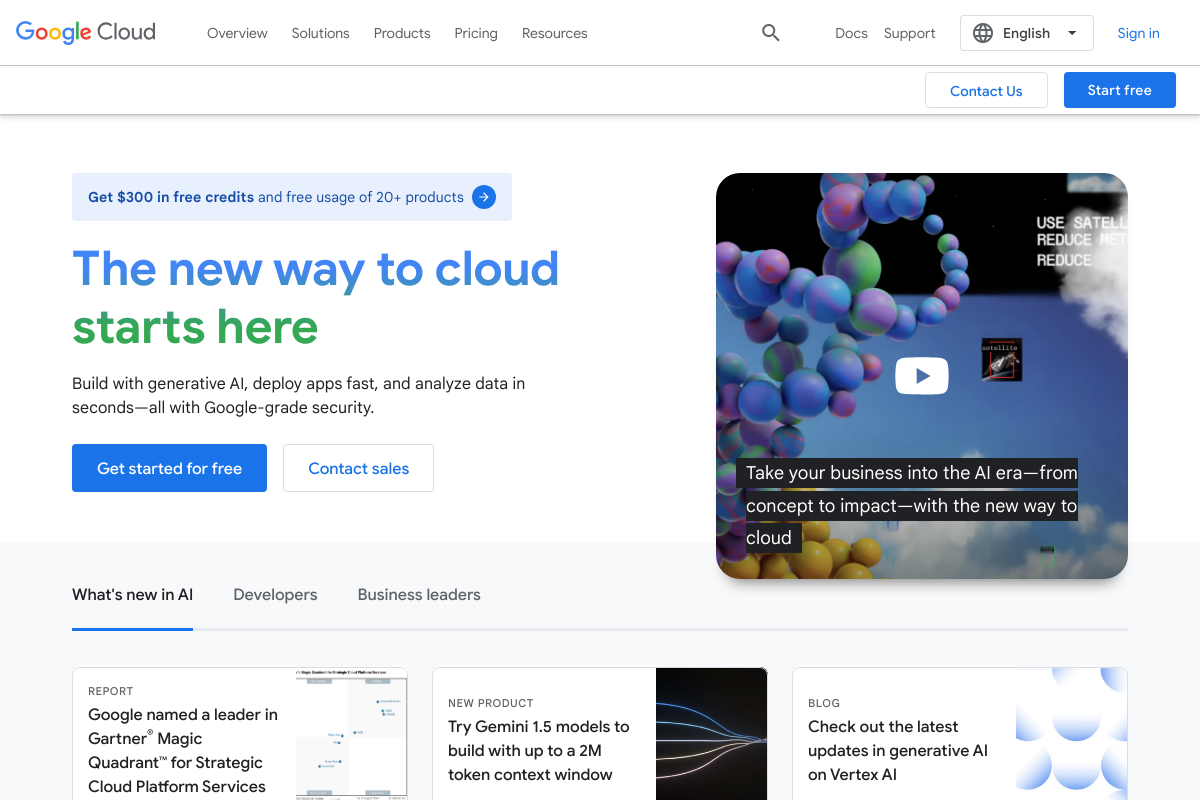
Task: Open the Support link
Action: [910, 33]
